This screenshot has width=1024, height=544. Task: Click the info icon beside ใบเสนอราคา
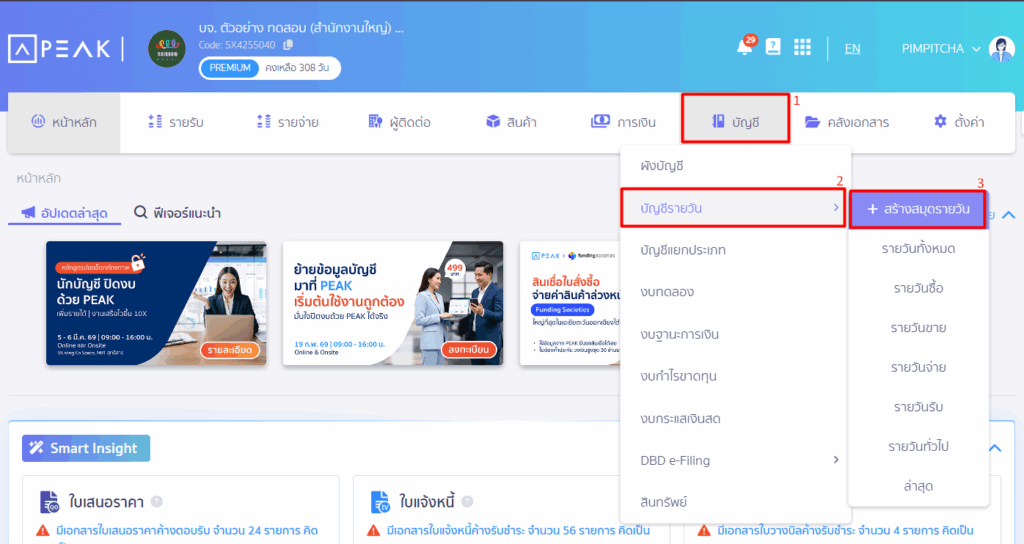pos(157,501)
